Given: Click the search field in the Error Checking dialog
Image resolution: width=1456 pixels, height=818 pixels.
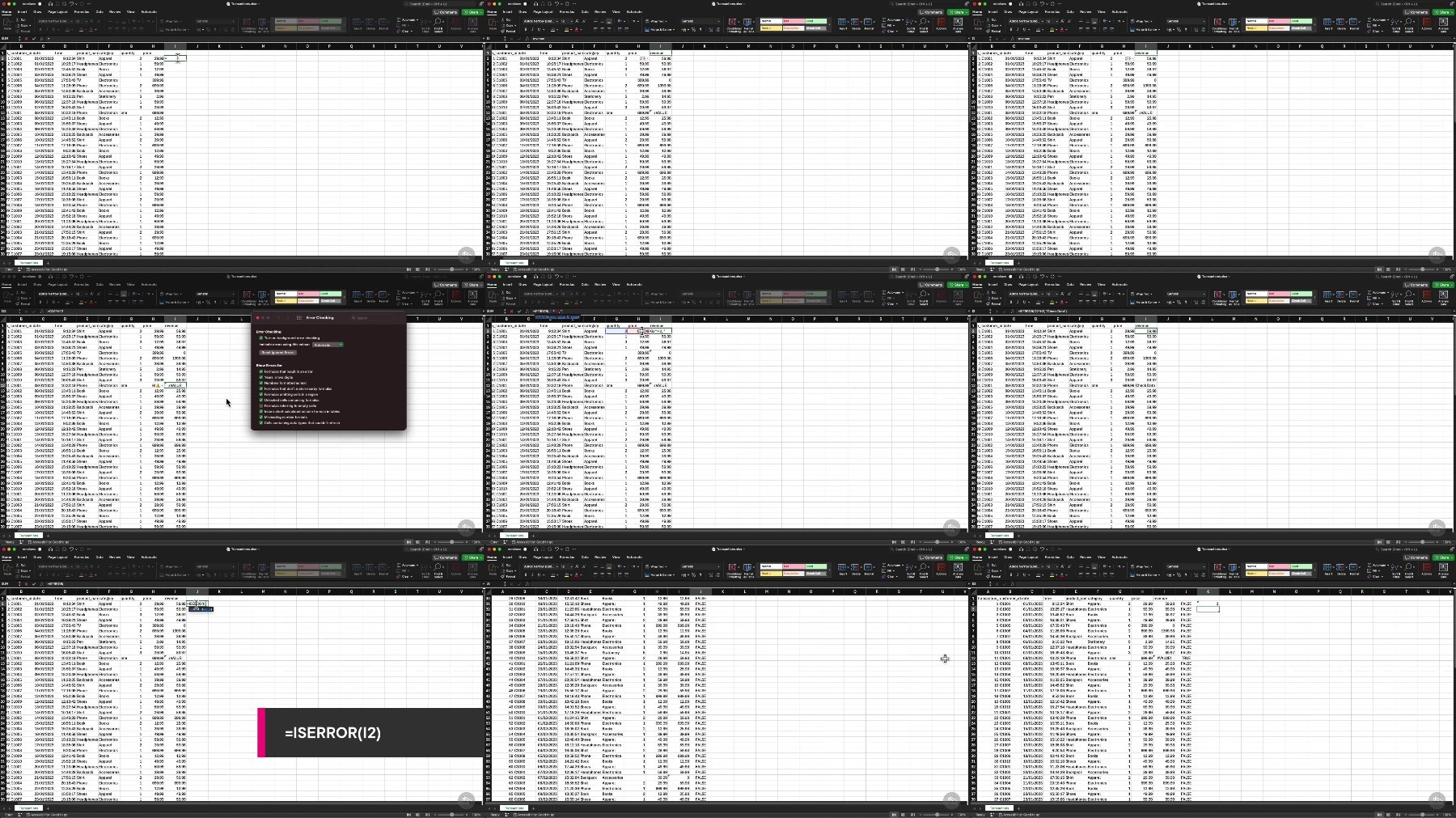Looking at the screenshot, I should point(378,318).
